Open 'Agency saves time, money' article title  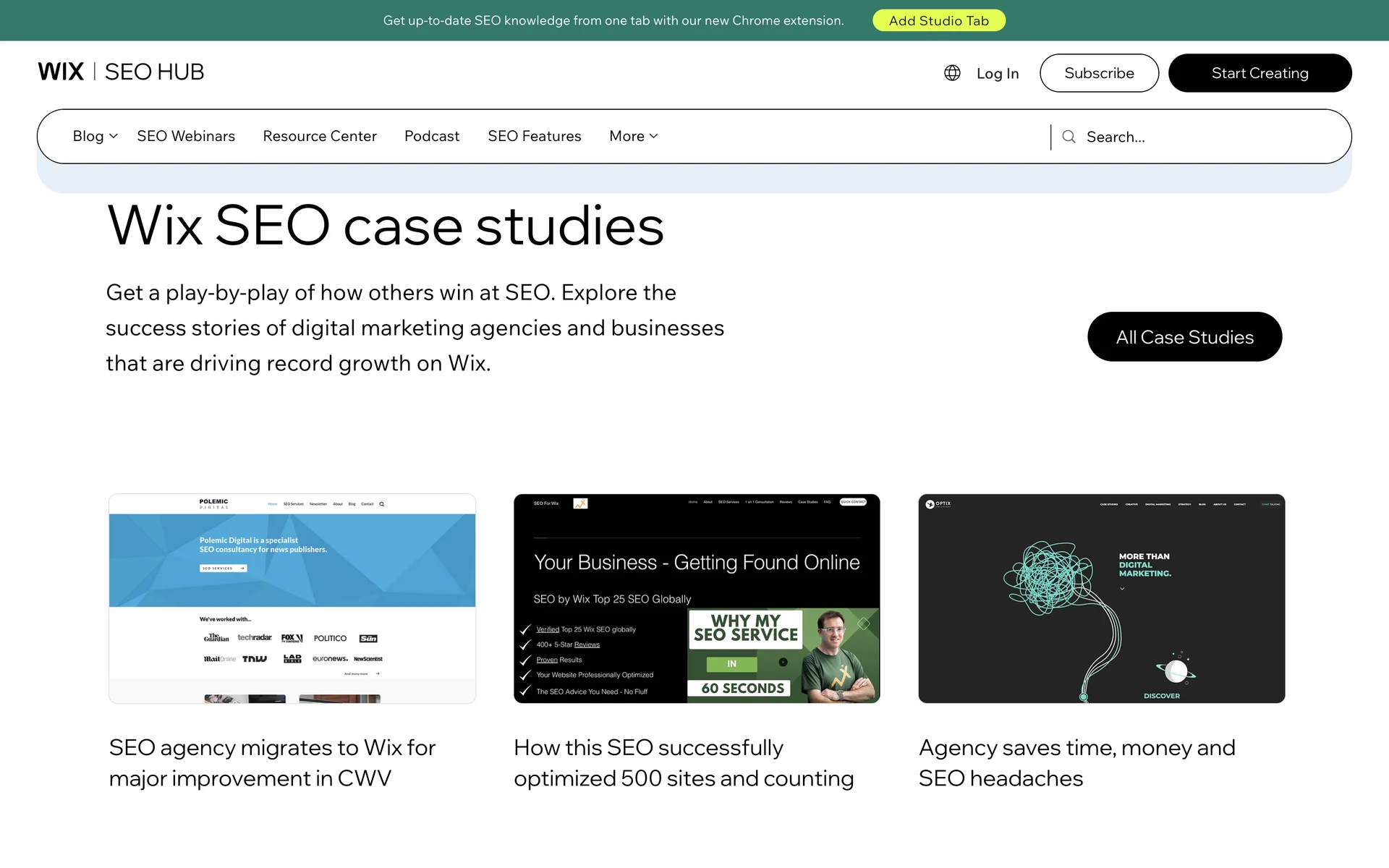[1076, 762]
